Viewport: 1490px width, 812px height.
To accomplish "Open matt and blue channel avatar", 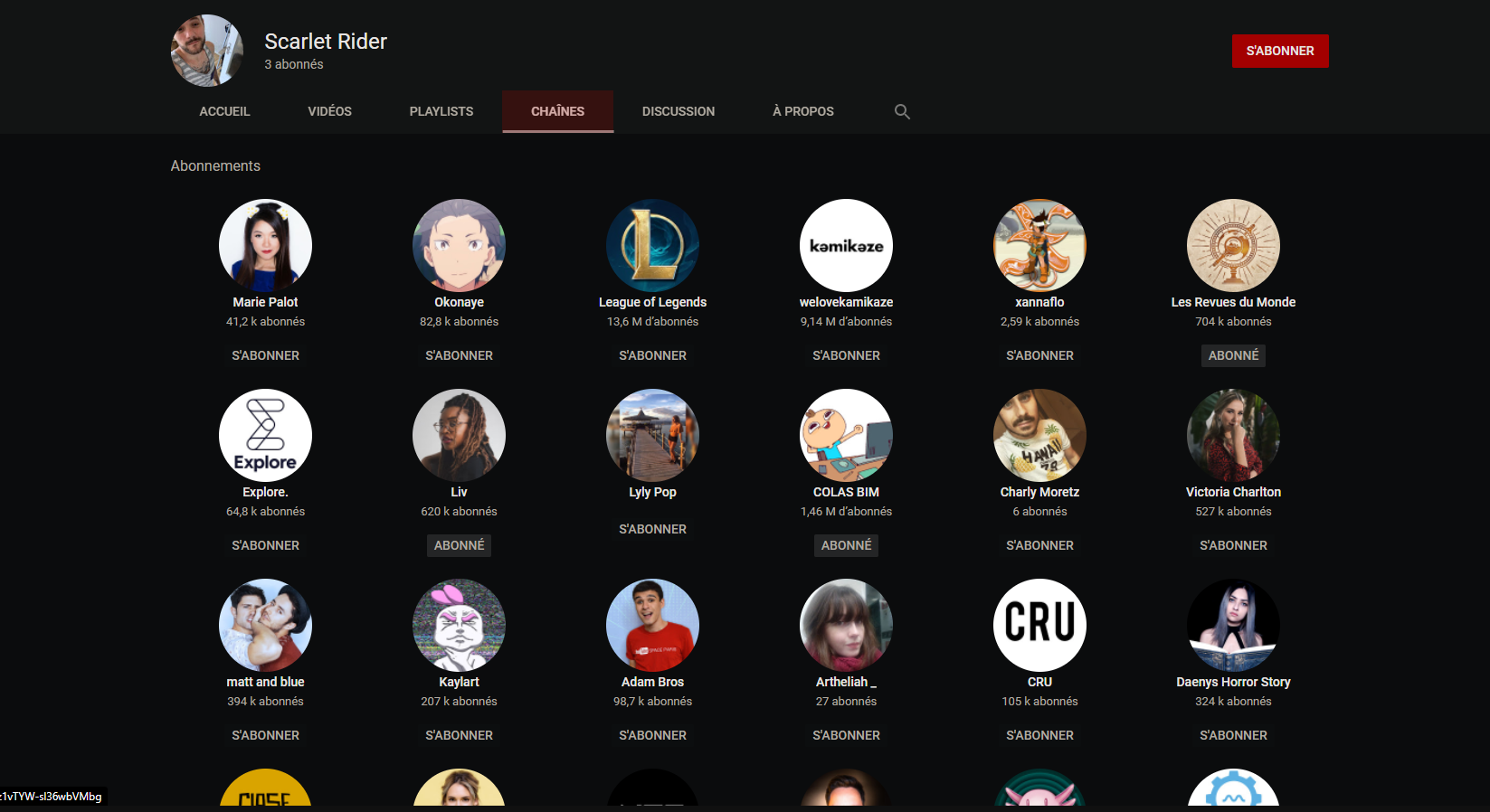I will click(x=265, y=625).
